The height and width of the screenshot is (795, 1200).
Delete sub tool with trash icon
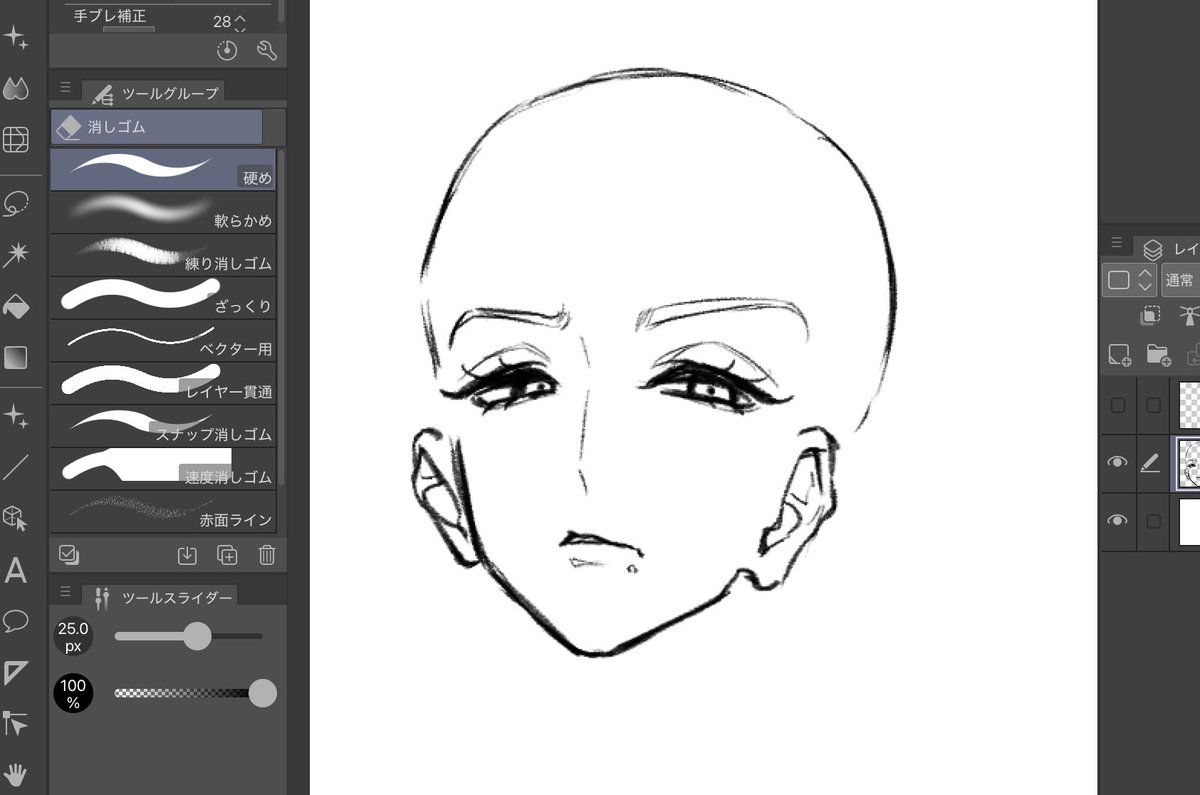coord(266,555)
